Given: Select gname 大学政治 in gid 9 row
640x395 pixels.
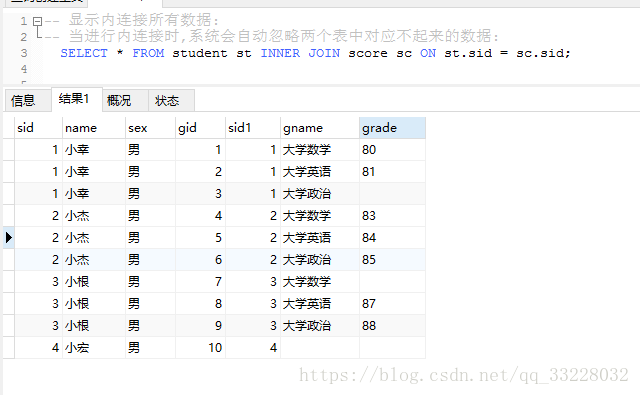Looking at the screenshot, I should point(320,326).
